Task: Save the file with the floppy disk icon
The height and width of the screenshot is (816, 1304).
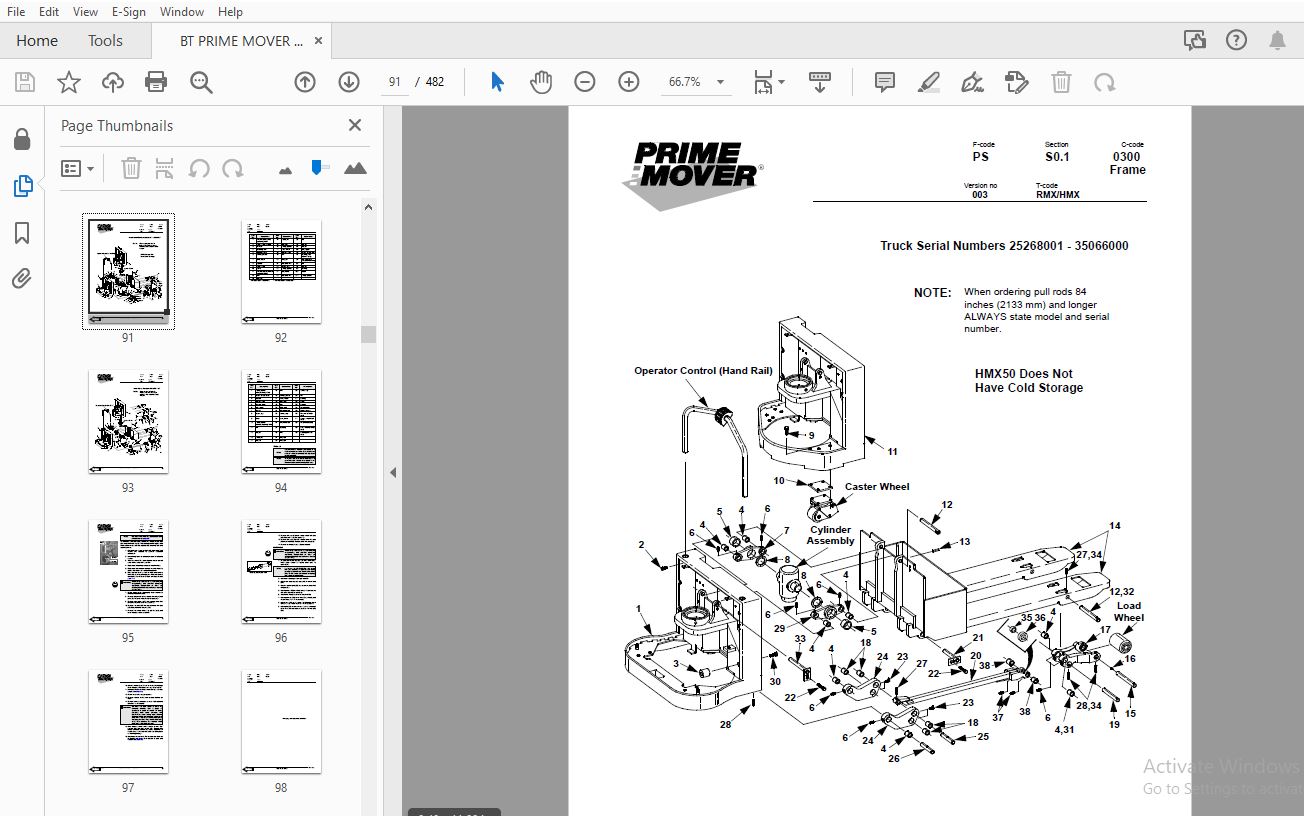Action: [x=24, y=82]
